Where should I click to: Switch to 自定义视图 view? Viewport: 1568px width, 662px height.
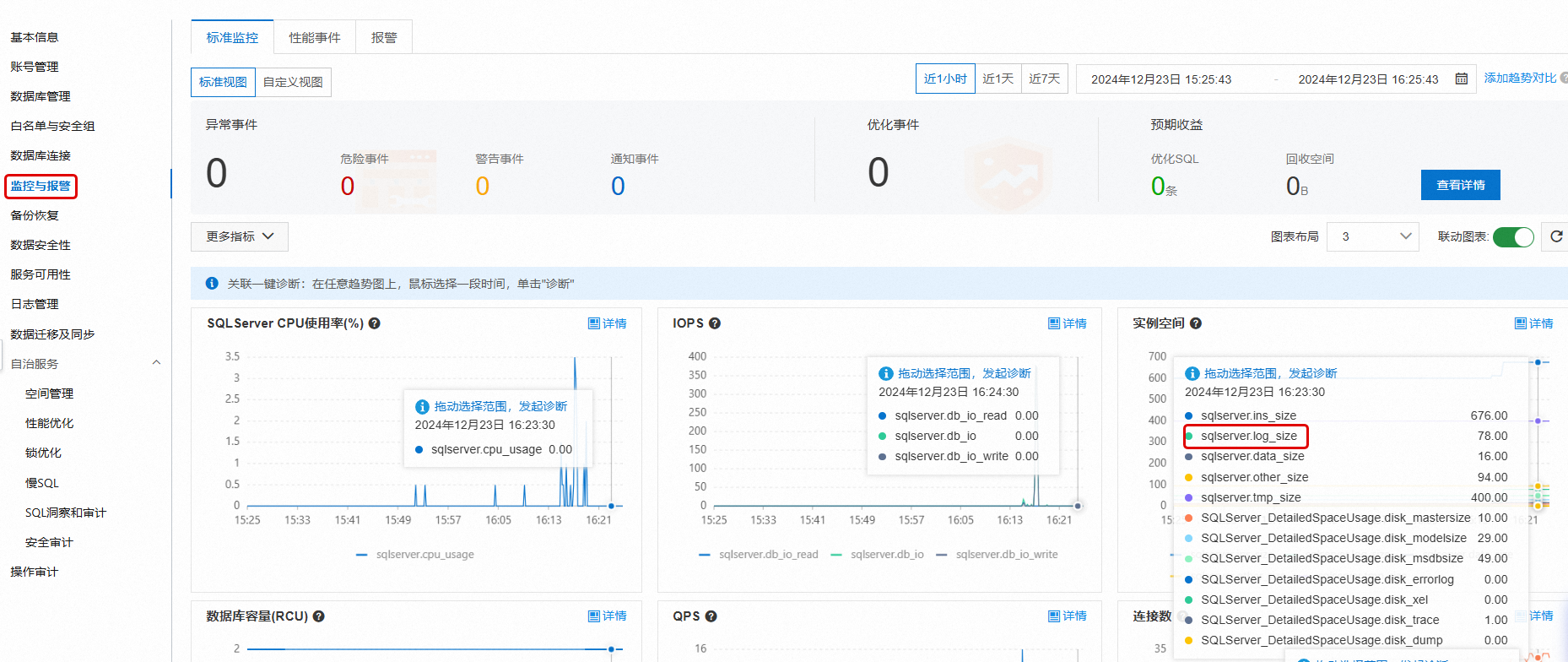pos(293,82)
